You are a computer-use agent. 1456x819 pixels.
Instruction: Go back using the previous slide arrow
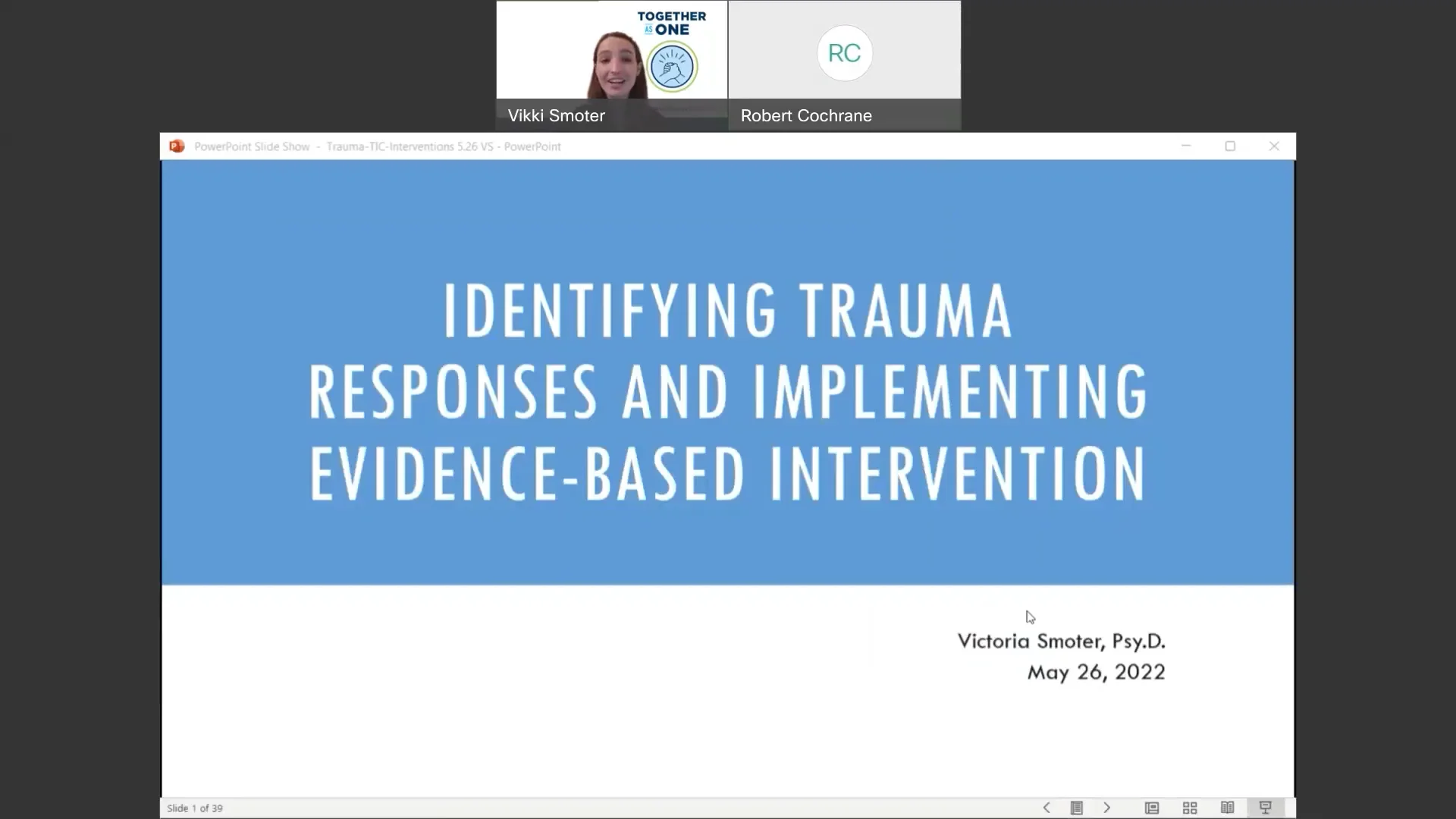coord(1046,808)
